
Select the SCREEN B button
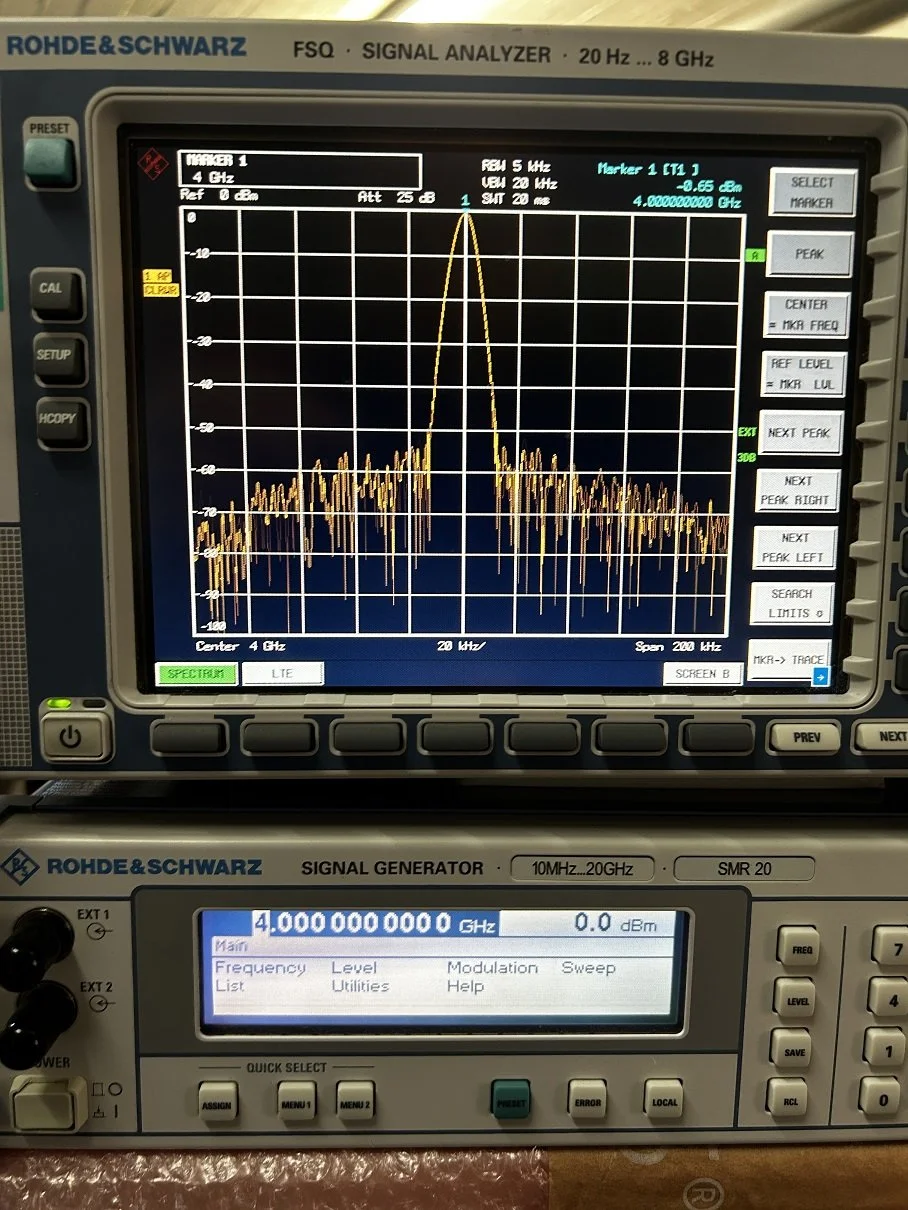click(x=702, y=674)
